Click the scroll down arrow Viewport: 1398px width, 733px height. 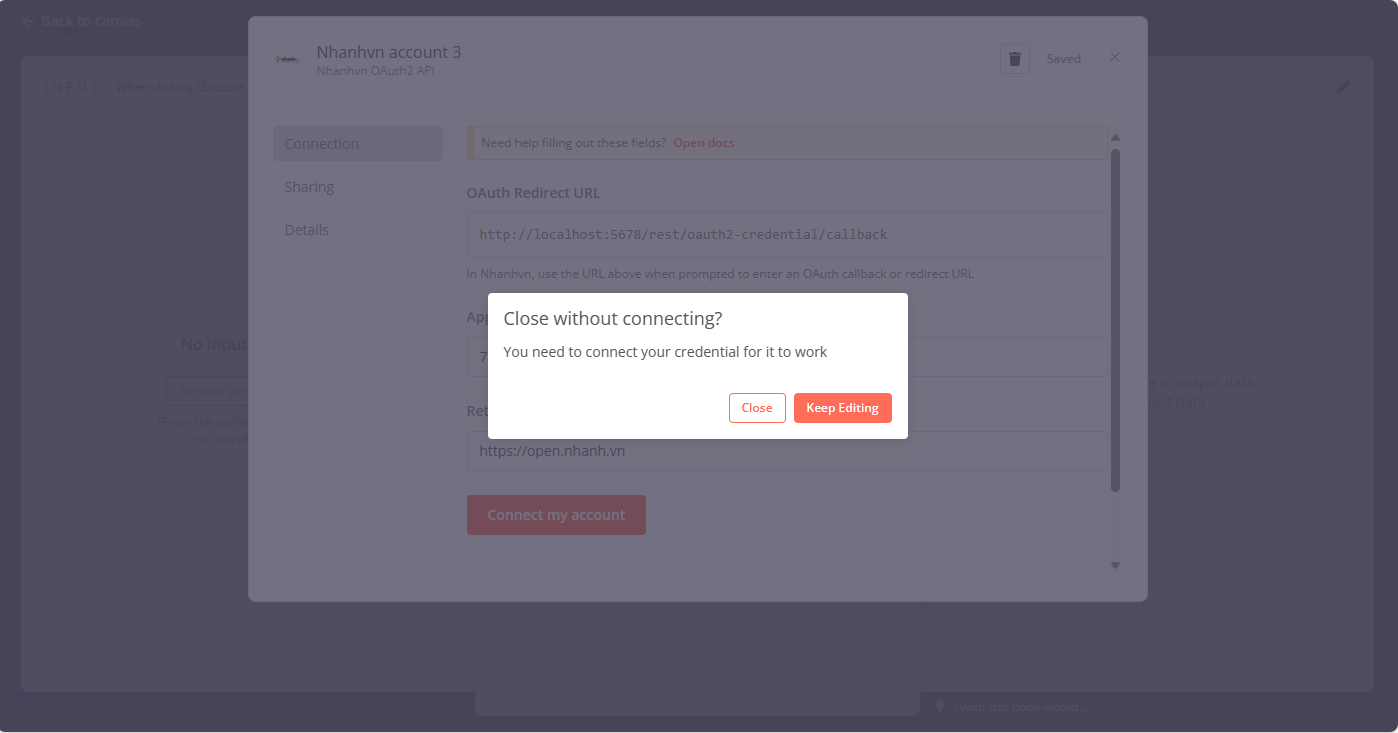pyautogui.click(x=1115, y=566)
